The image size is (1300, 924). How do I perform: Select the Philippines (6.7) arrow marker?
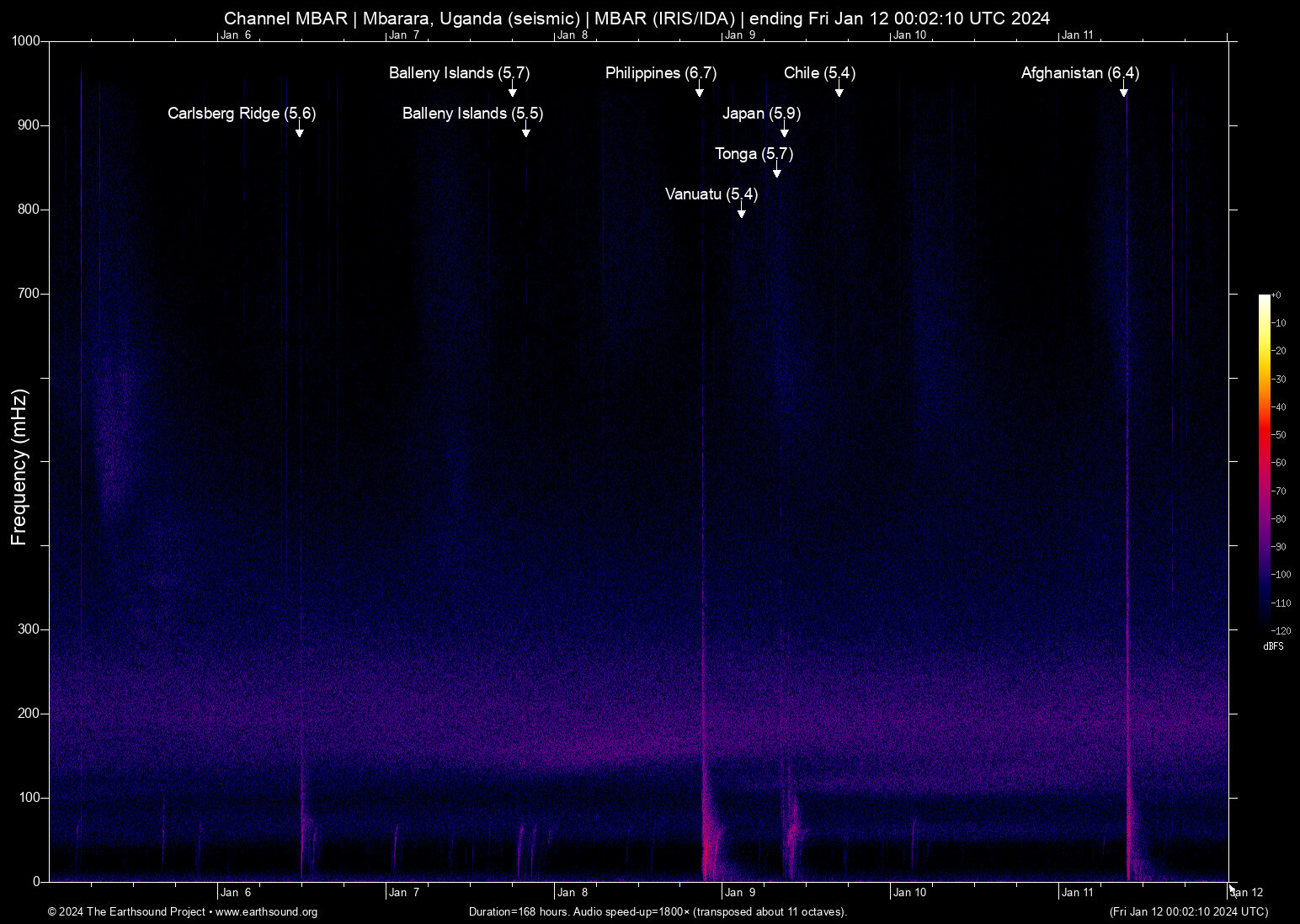(x=699, y=89)
